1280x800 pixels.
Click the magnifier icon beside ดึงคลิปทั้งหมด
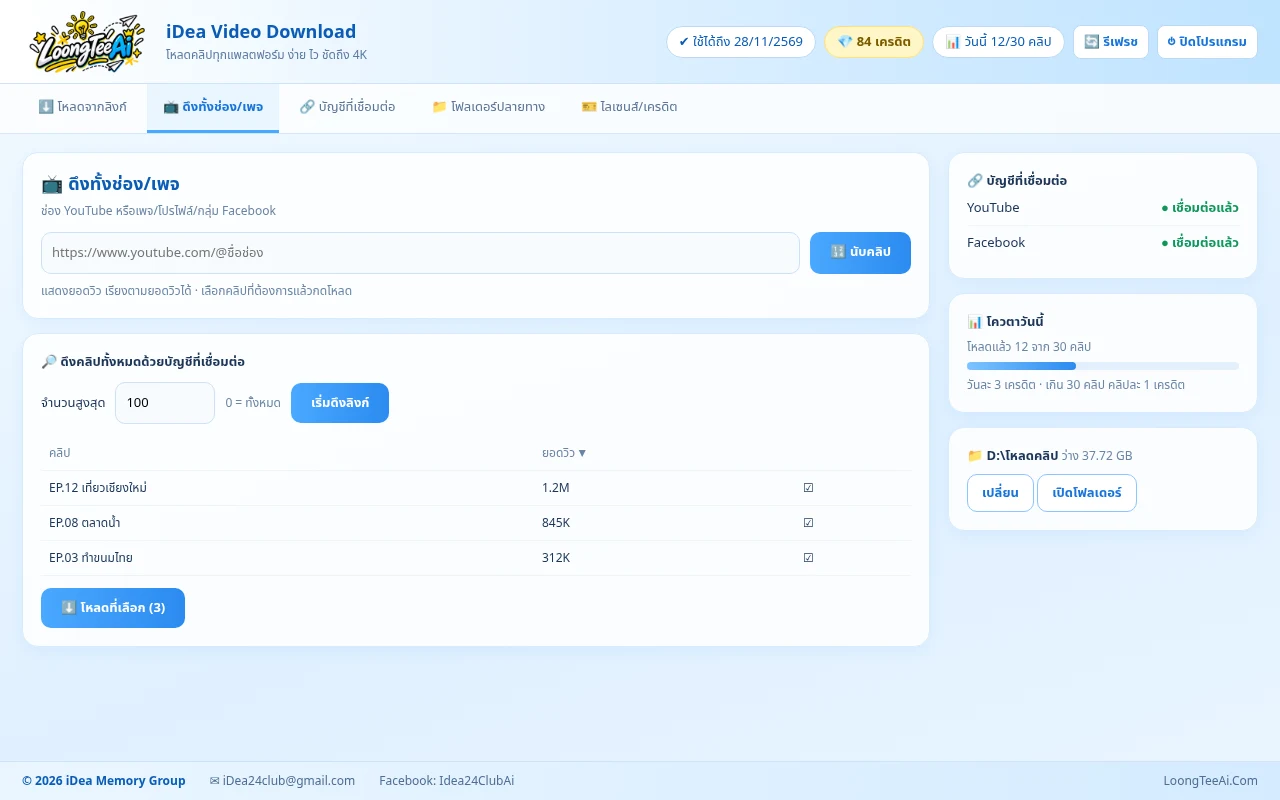tap(49, 361)
